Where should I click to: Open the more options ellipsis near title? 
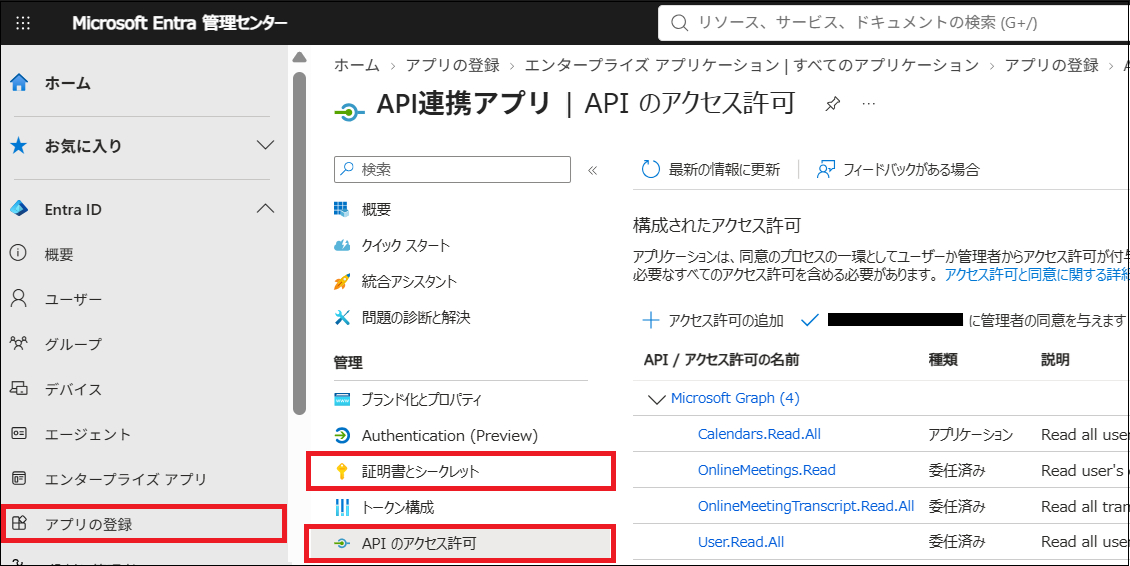coord(868,105)
